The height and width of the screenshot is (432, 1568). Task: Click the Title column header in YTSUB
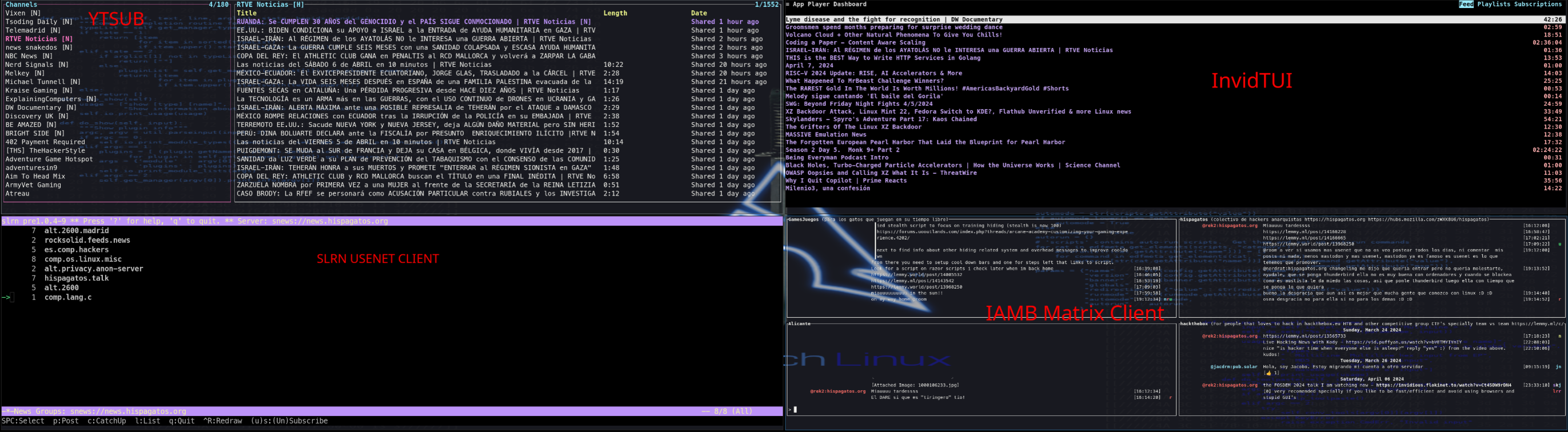click(x=246, y=13)
